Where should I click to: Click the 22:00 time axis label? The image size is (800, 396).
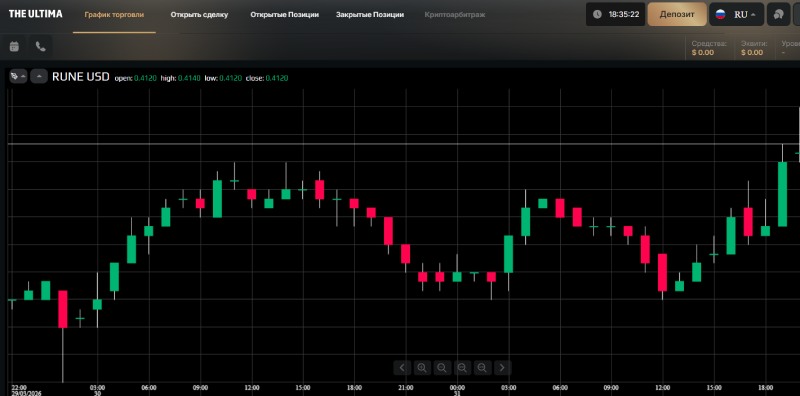click(19, 388)
